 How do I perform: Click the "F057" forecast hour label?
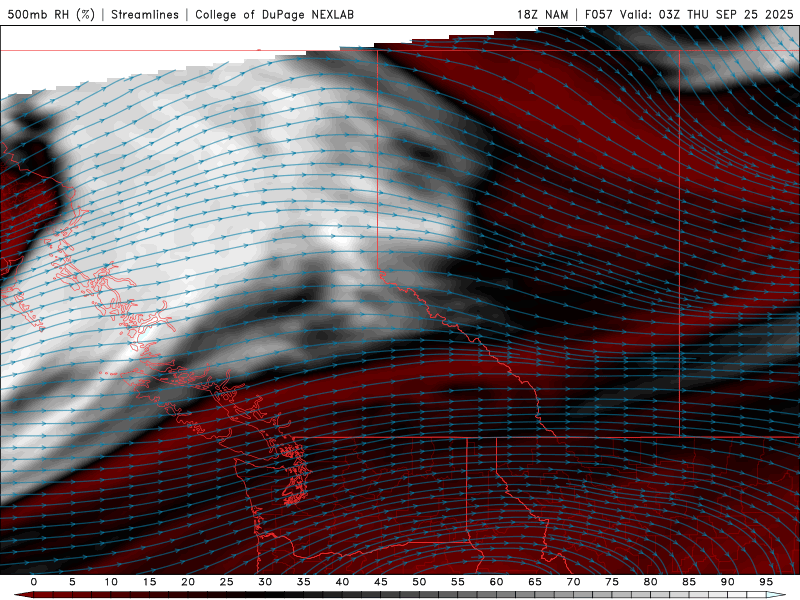tap(598, 14)
